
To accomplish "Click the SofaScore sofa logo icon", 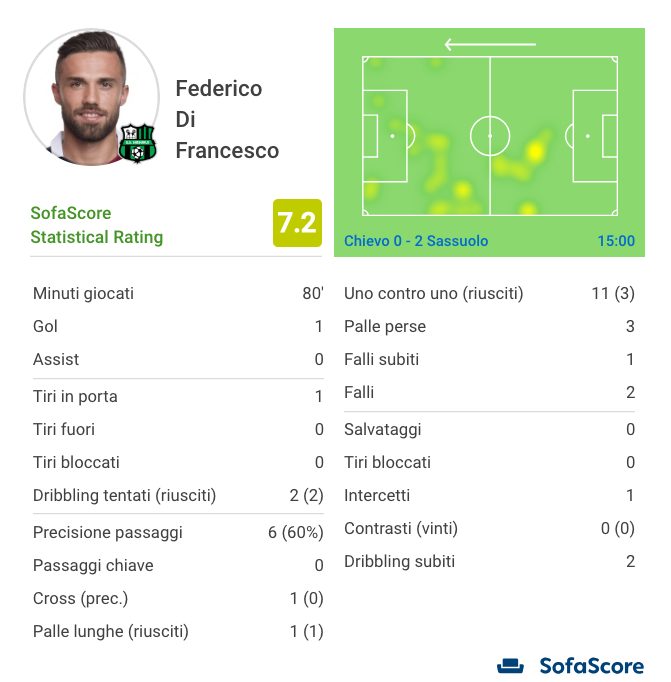I will coord(511,665).
